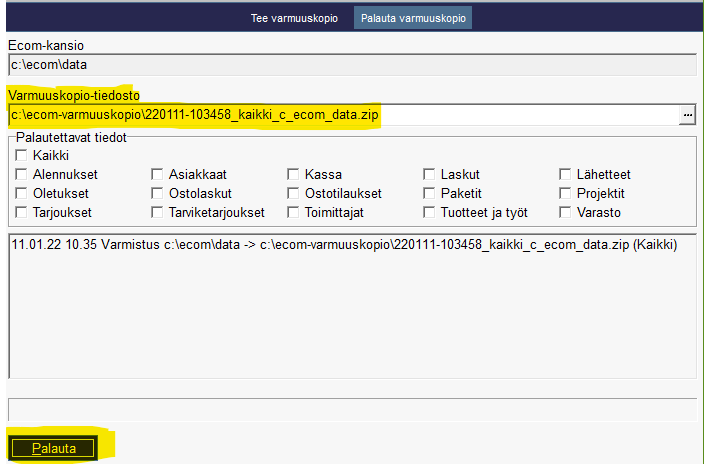Enable the Alennukset checkbox
The width and height of the screenshot is (704, 465).
tap(21, 174)
